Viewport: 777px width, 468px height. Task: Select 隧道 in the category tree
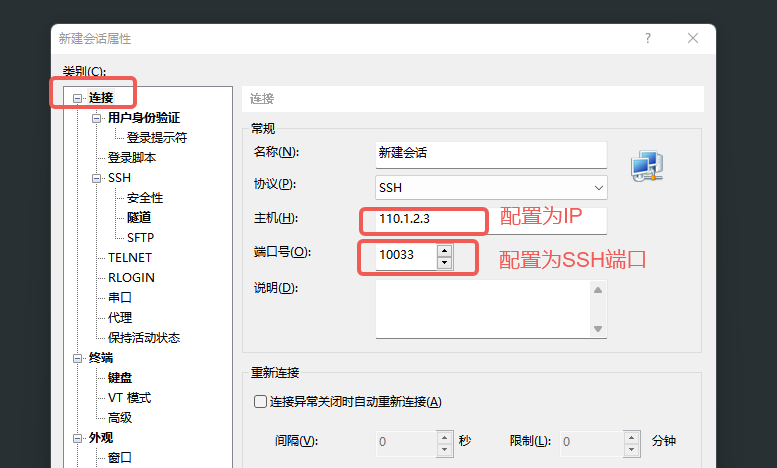[139, 218]
